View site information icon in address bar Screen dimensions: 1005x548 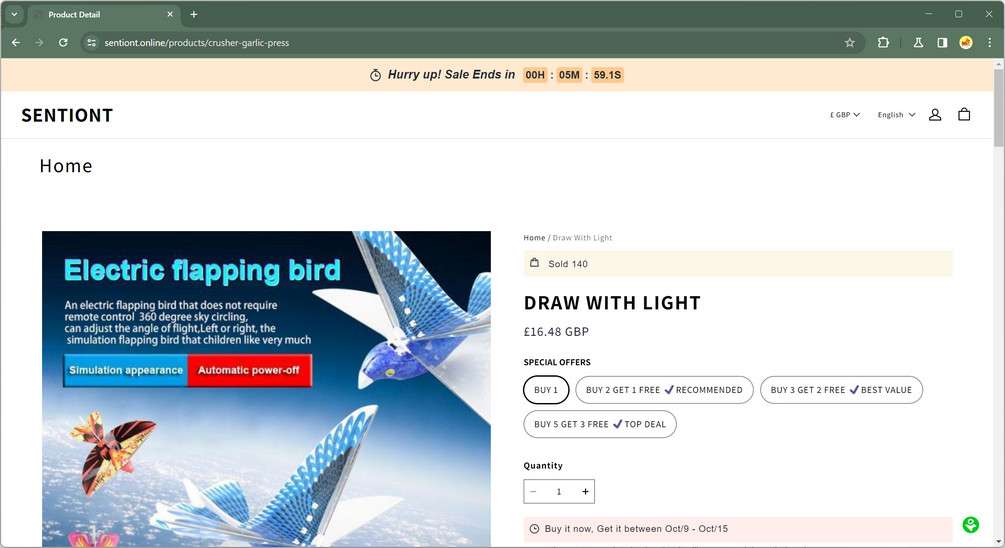click(x=92, y=43)
